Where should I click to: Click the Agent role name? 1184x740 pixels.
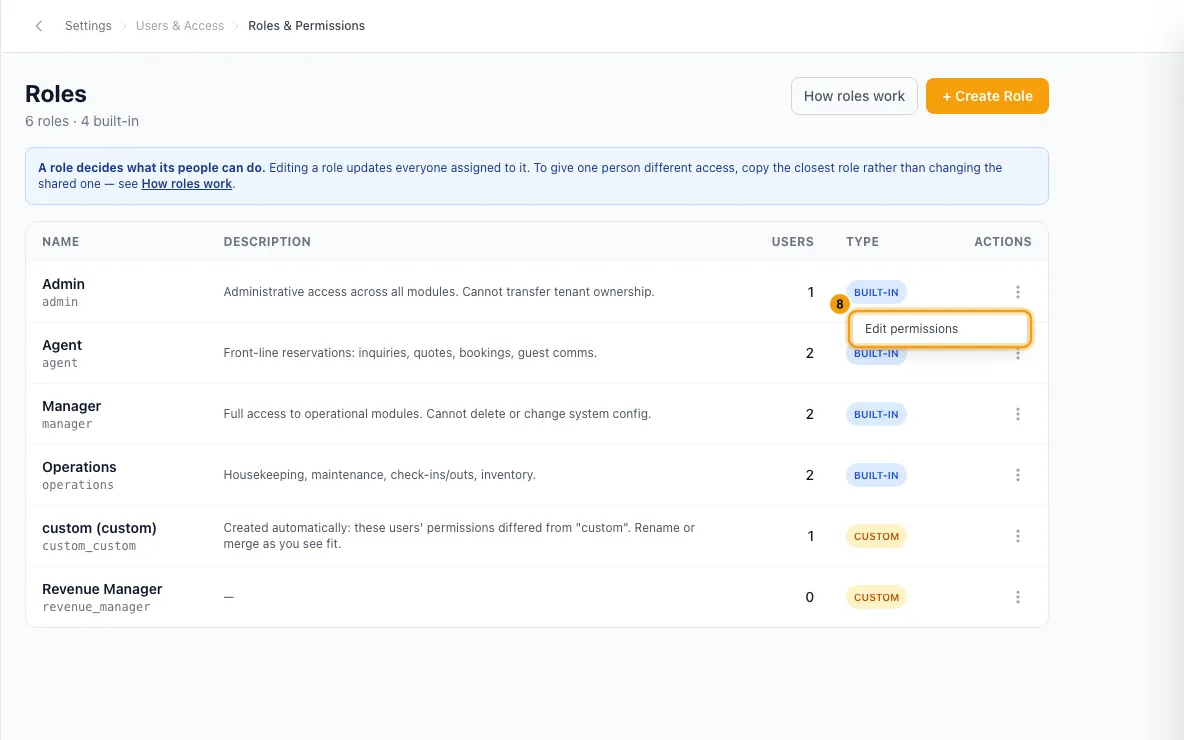click(62, 346)
